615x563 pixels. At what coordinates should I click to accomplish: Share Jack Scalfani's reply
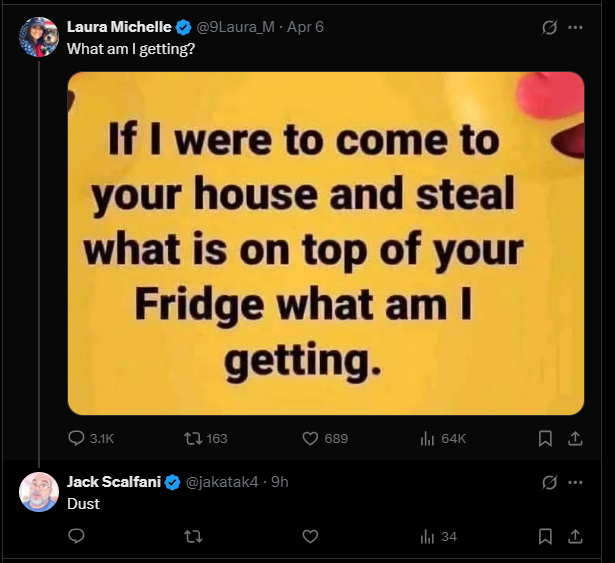click(575, 537)
